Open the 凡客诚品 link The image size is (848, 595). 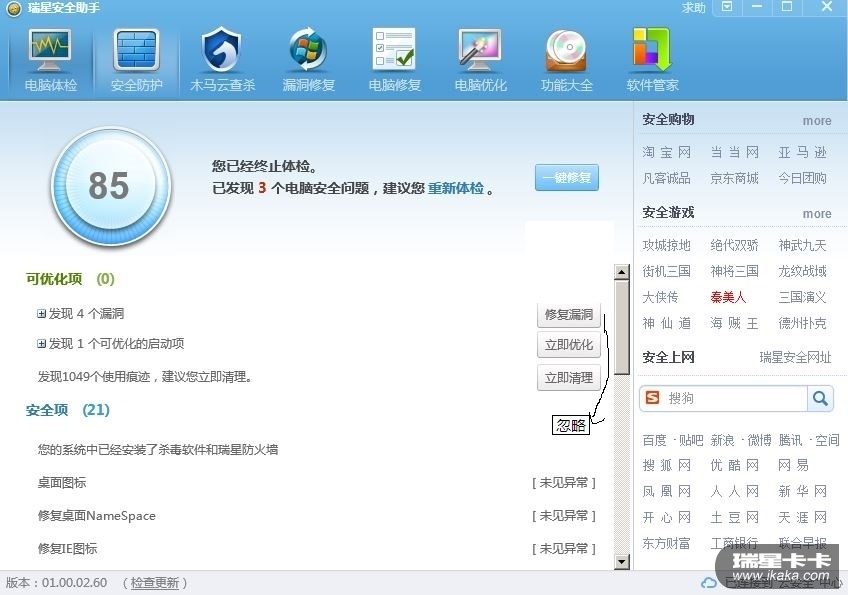pos(666,178)
